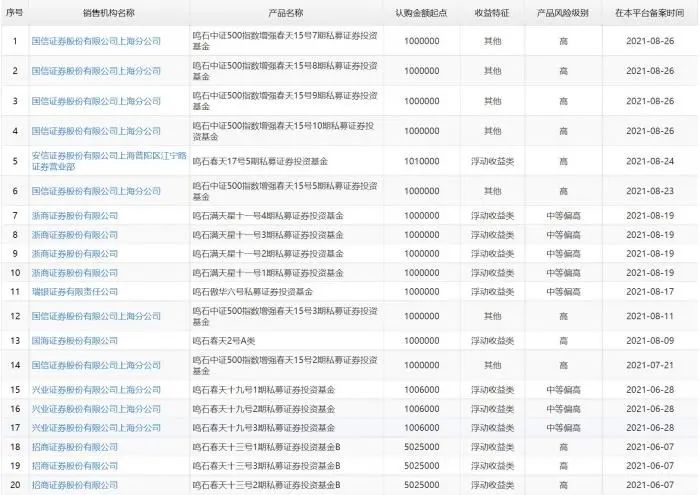The height and width of the screenshot is (495, 700).
Task: Select product 鸣石中证500指数增强春天15号9期私募证券投资基金
Action: click(285, 101)
